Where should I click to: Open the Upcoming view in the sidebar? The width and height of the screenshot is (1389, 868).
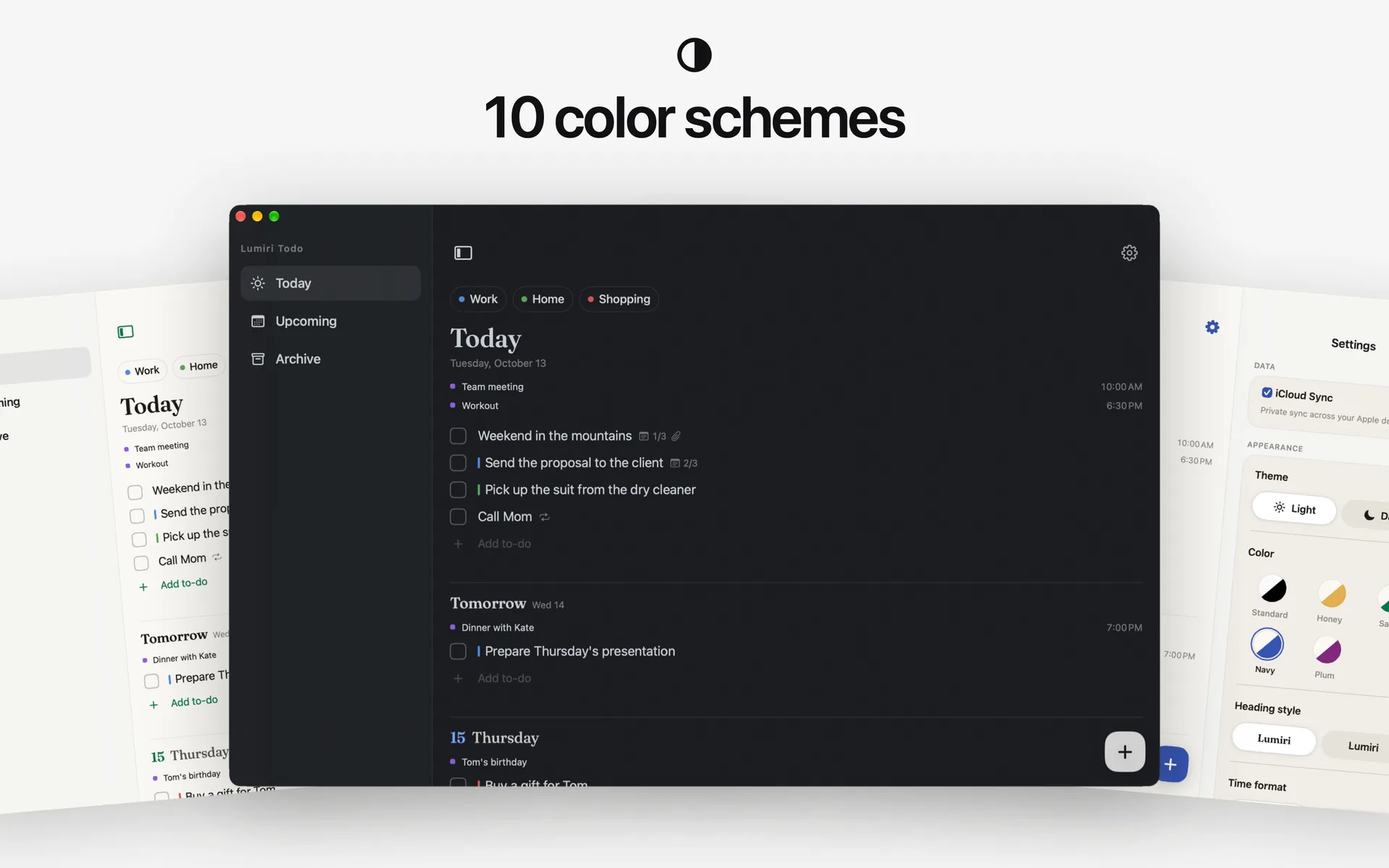click(x=331, y=321)
